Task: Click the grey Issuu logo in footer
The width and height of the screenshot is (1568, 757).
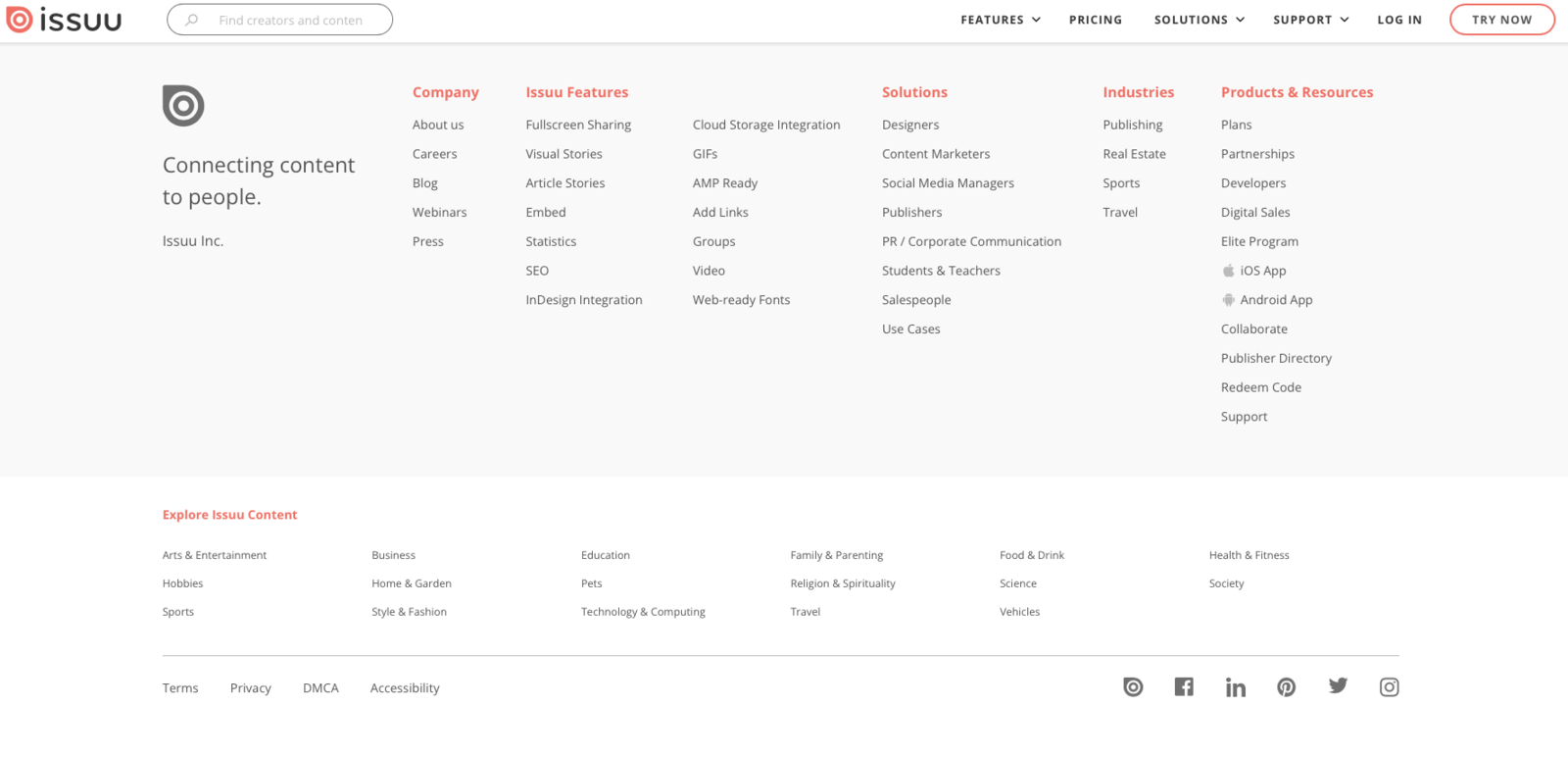Action: pyautogui.click(x=183, y=105)
